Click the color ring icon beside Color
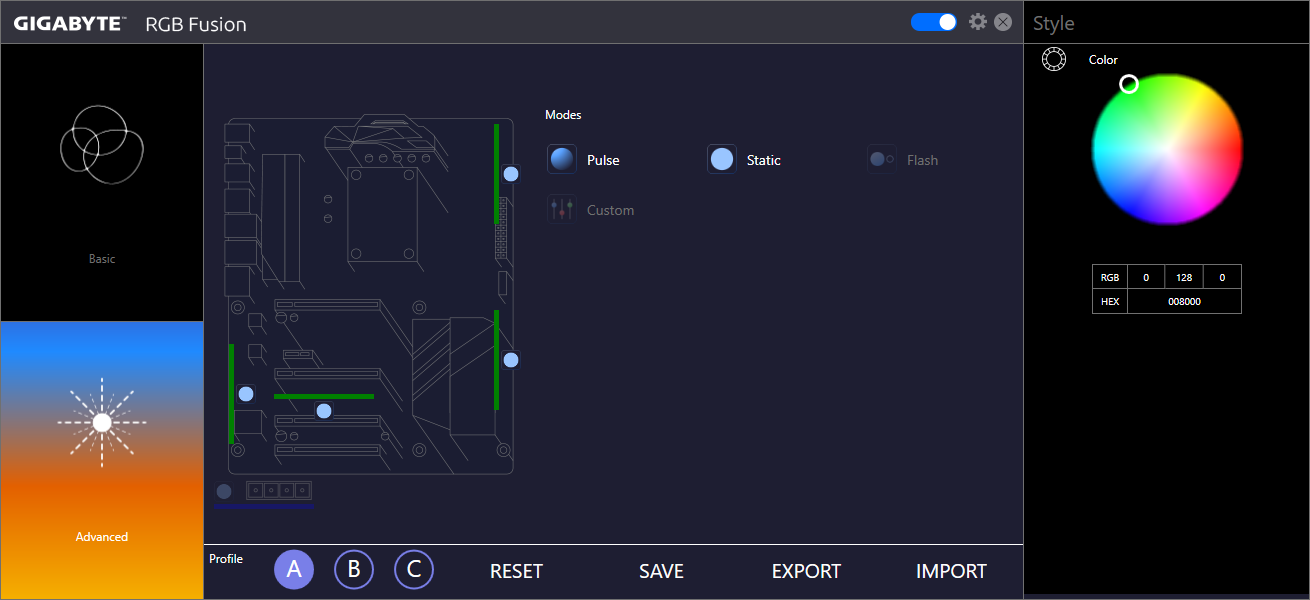Screen dimensions: 1310x600 click(1053, 60)
